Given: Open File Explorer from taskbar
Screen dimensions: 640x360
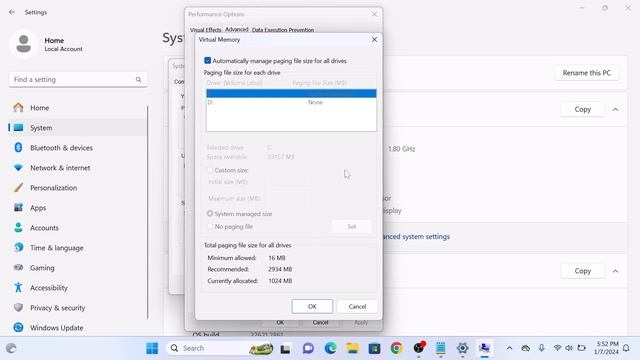Looking at the screenshot, I should (352, 348).
